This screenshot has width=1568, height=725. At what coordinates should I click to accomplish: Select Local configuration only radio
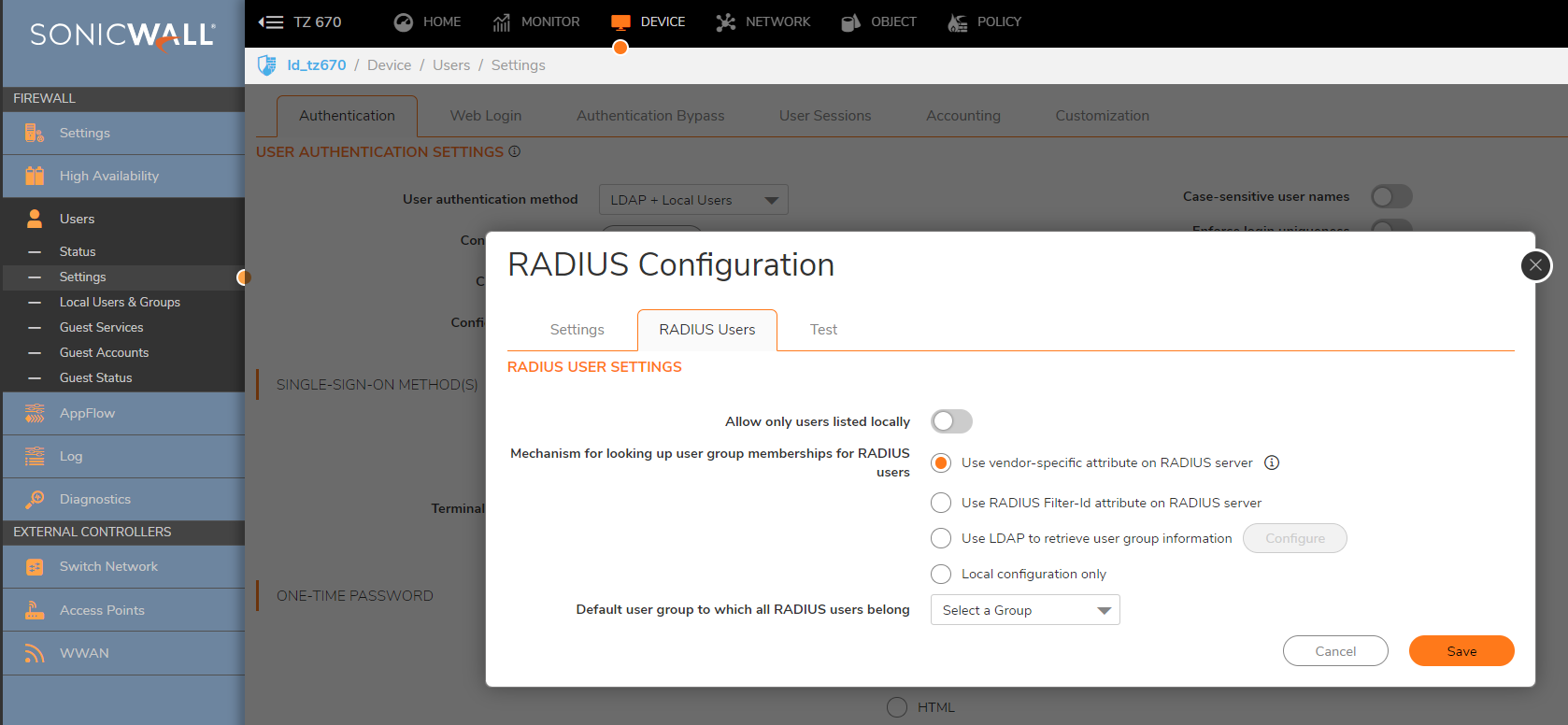point(941,574)
